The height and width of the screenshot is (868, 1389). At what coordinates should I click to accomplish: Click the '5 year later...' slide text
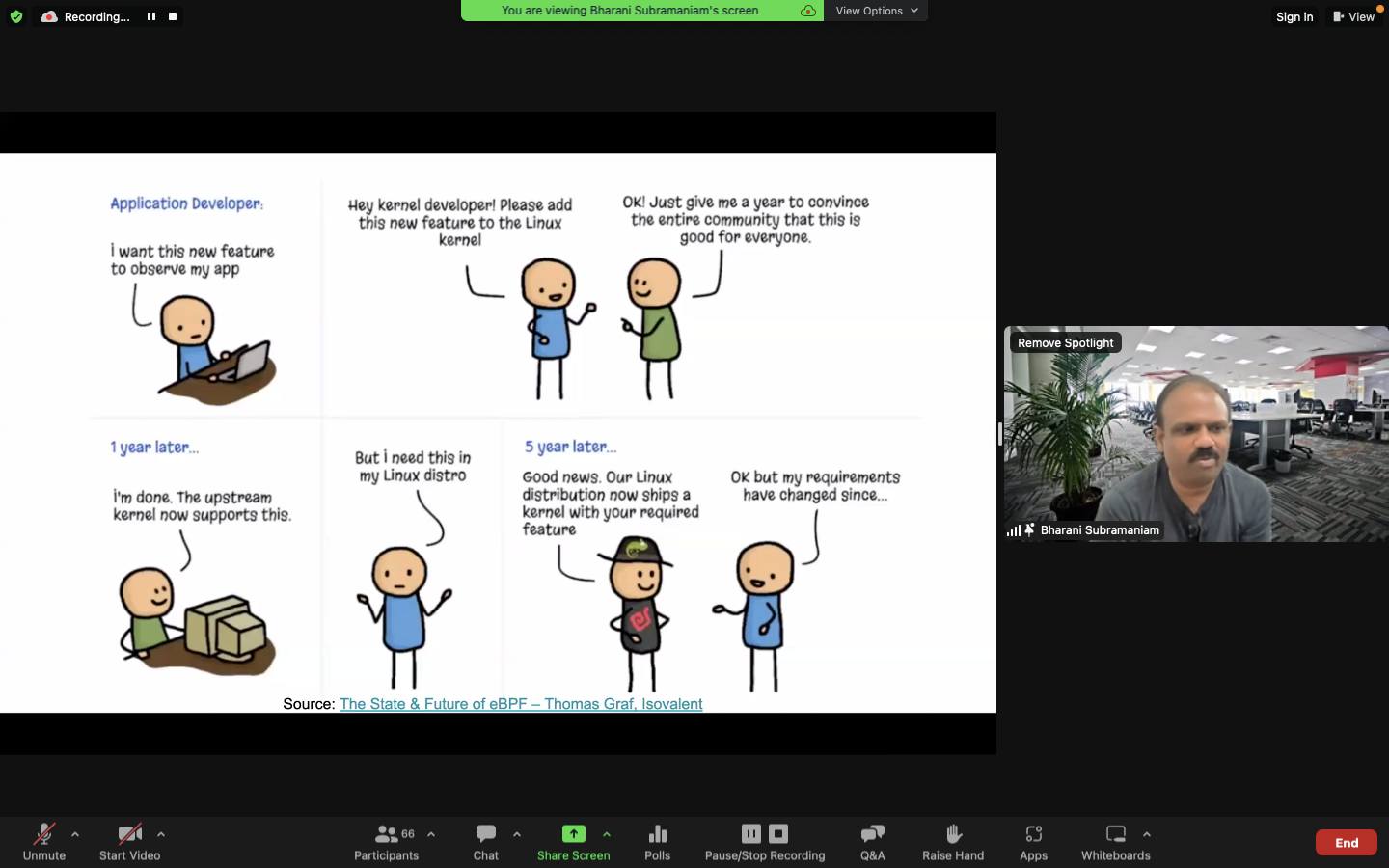[570, 447]
